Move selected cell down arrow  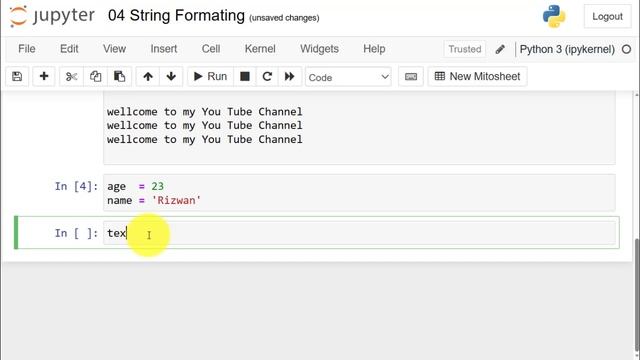point(171,76)
